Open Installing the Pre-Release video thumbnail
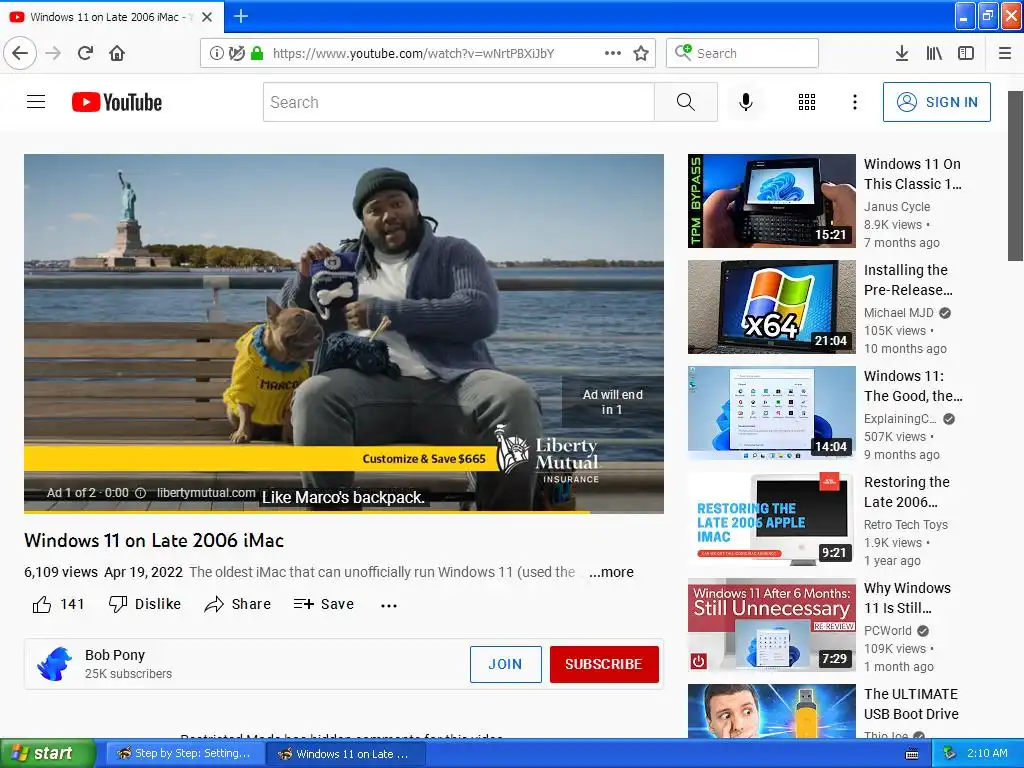Image resolution: width=1024 pixels, height=768 pixels. (x=772, y=307)
